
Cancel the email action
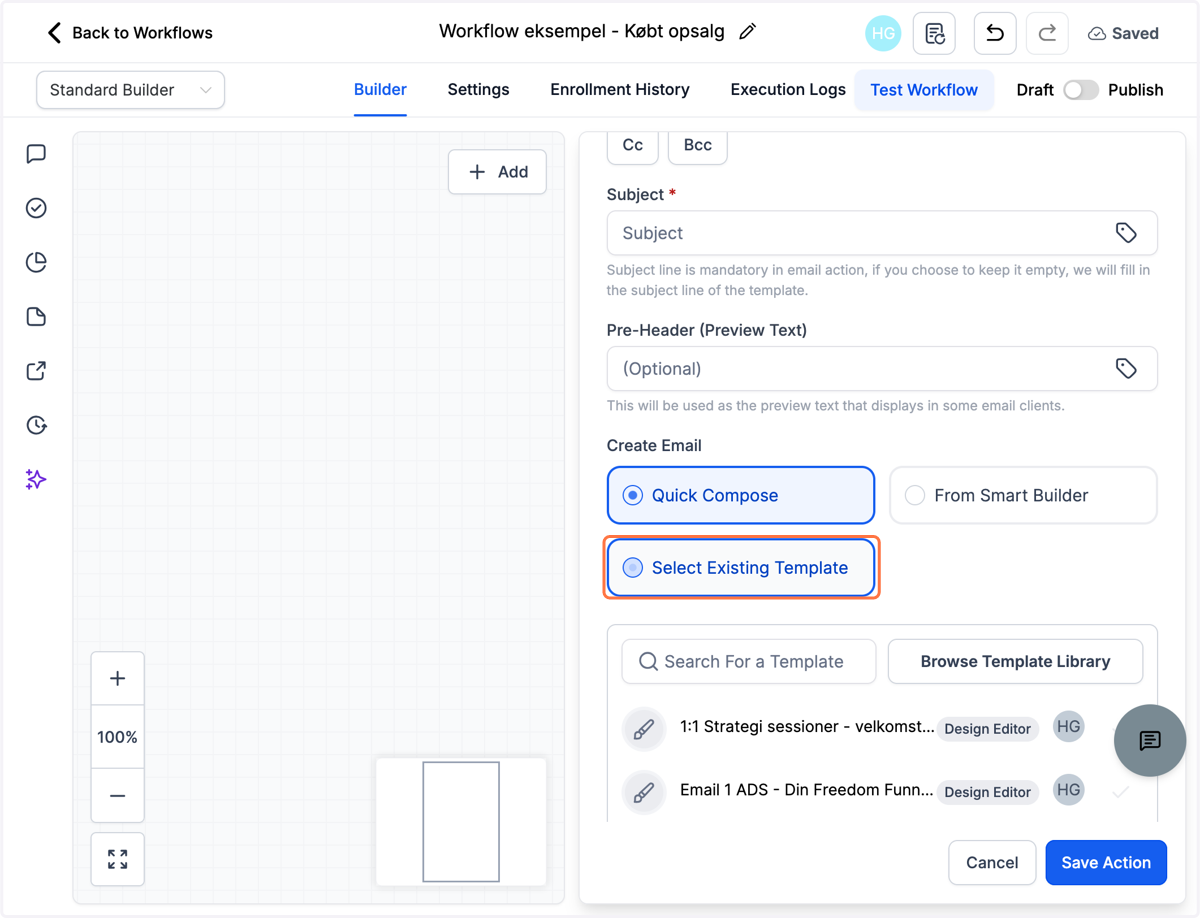pos(992,863)
